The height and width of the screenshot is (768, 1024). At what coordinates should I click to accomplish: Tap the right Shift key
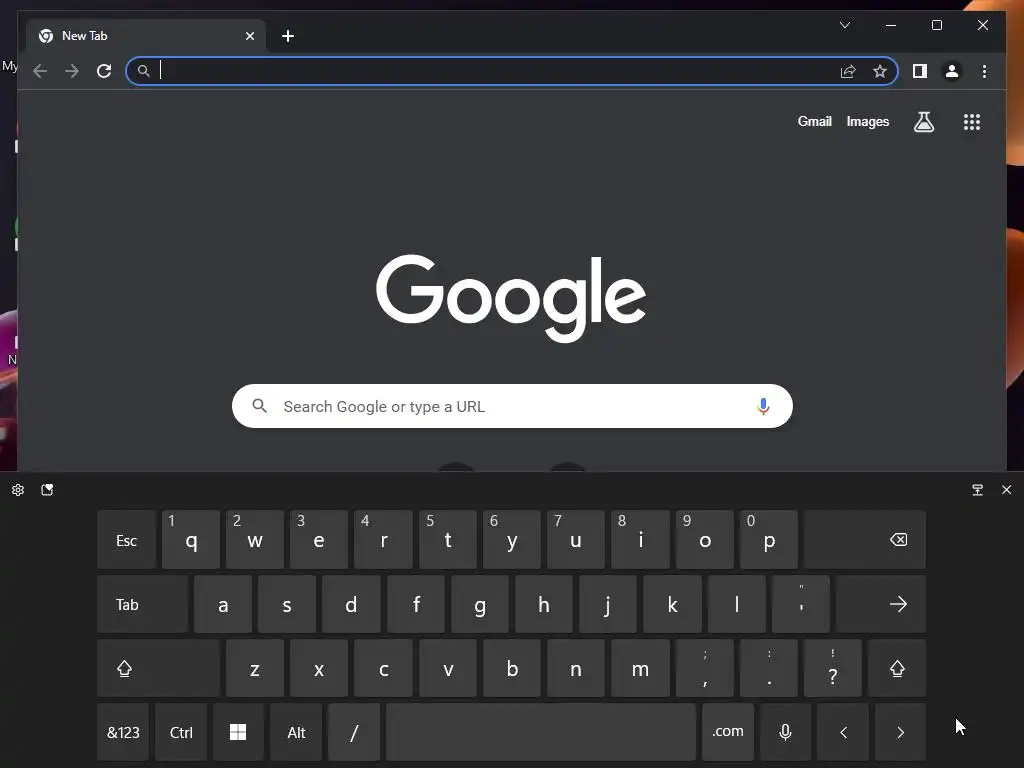pyautogui.click(x=897, y=668)
